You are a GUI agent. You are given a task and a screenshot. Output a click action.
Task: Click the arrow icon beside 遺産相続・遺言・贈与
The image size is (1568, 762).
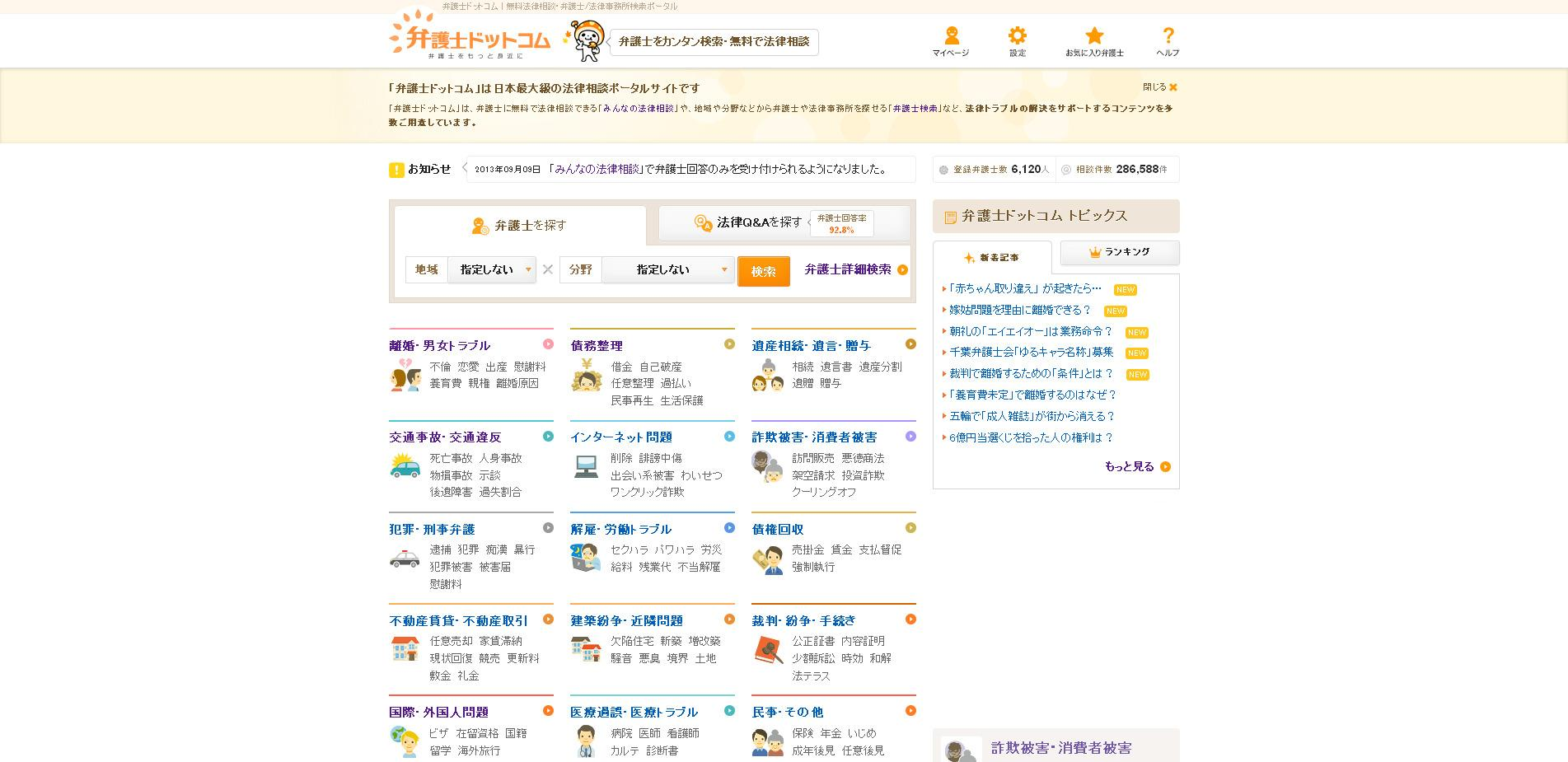pyautogui.click(x=910, y=344)
